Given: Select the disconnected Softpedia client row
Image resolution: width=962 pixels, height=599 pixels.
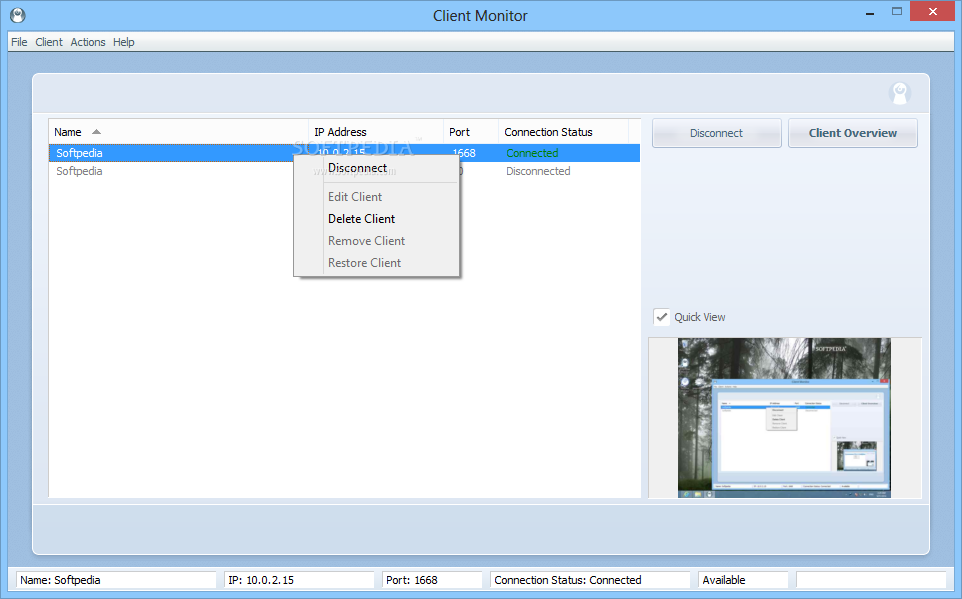Looking at the screenshot, I should click(344, 171).
